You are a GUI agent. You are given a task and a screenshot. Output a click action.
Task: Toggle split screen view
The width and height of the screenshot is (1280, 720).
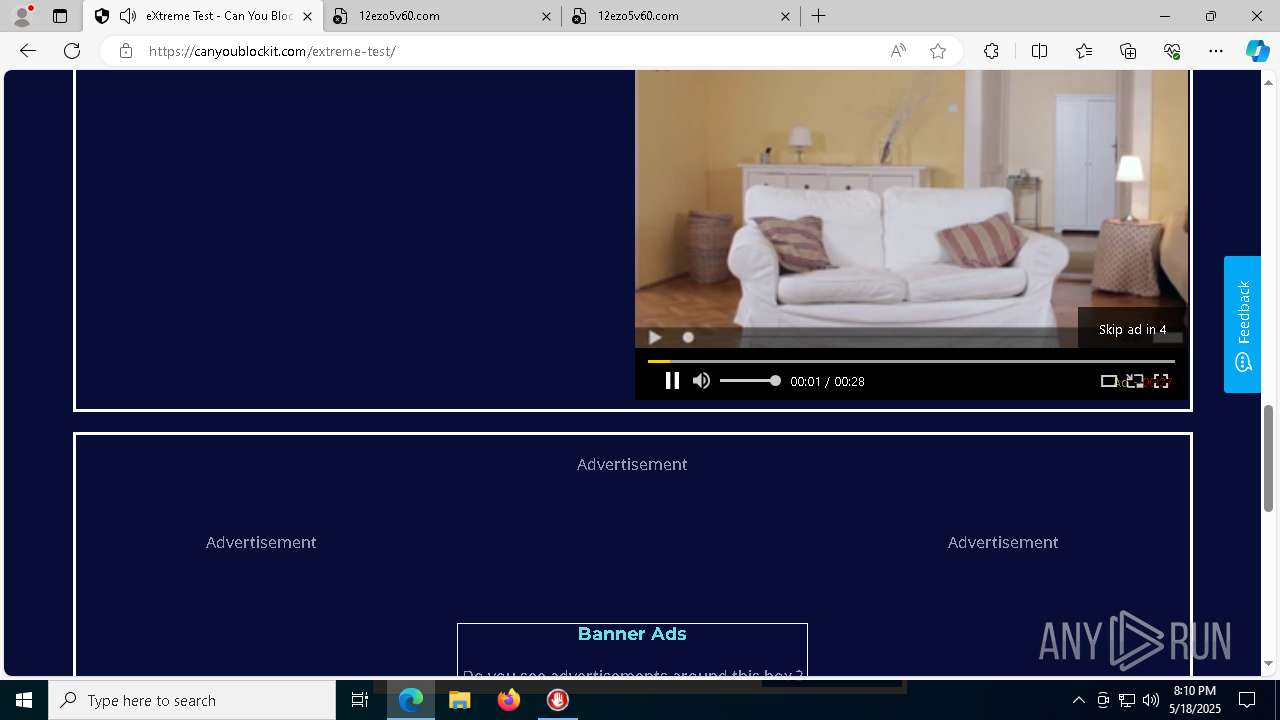click(x=1039, y=51)
